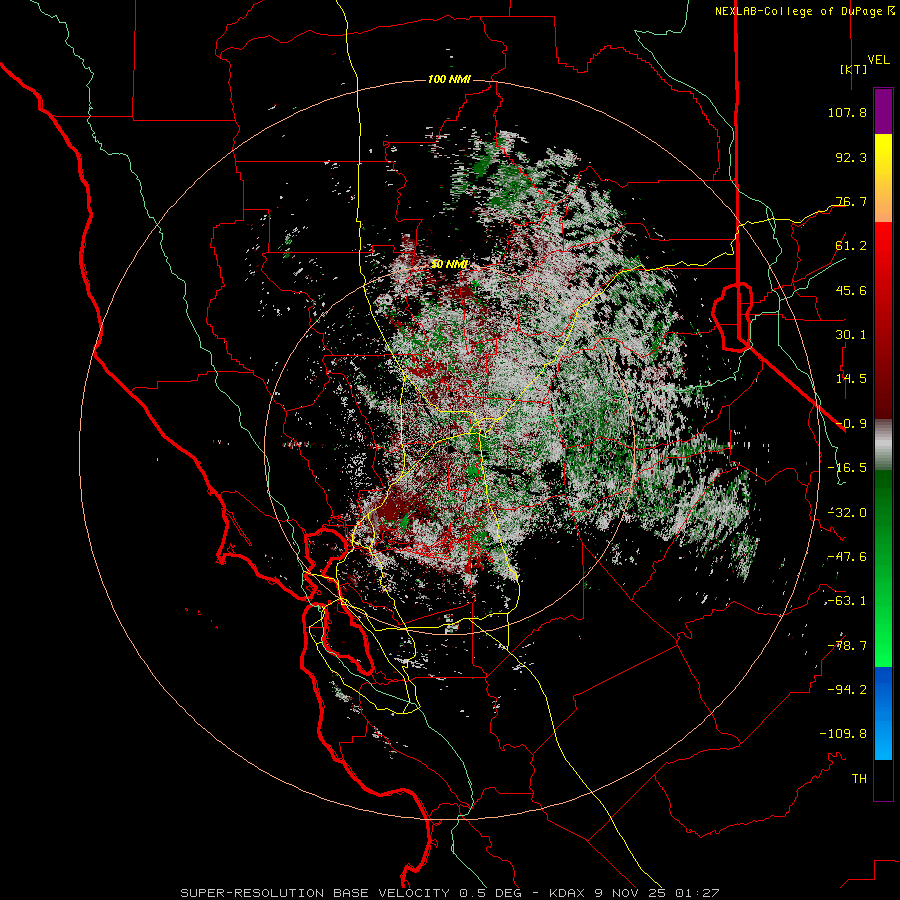Screen dimensions: 900x900
Task: Click the 50 NMI range ring label
Action: (449, 265)
